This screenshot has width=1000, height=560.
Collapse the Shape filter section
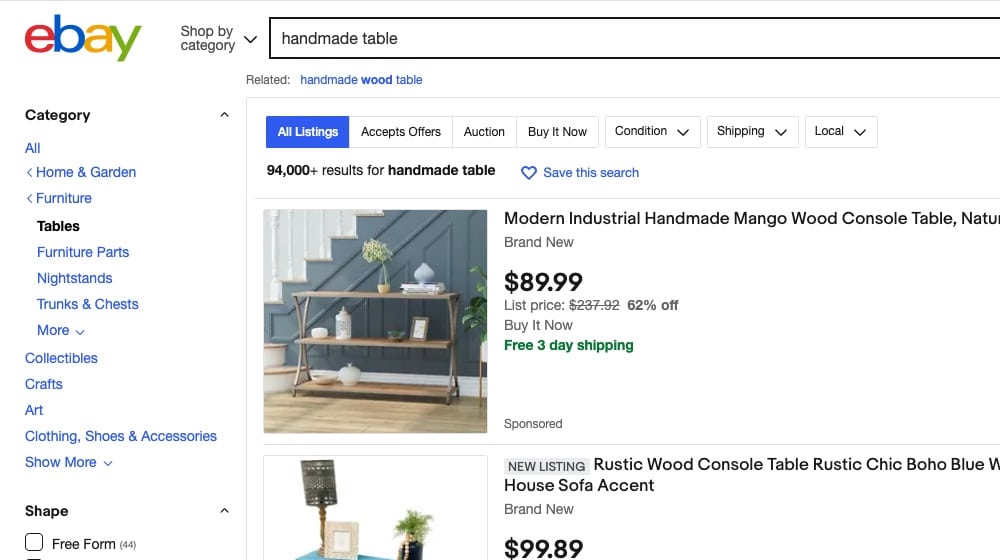pyautogui.click(x=224, y=511)
